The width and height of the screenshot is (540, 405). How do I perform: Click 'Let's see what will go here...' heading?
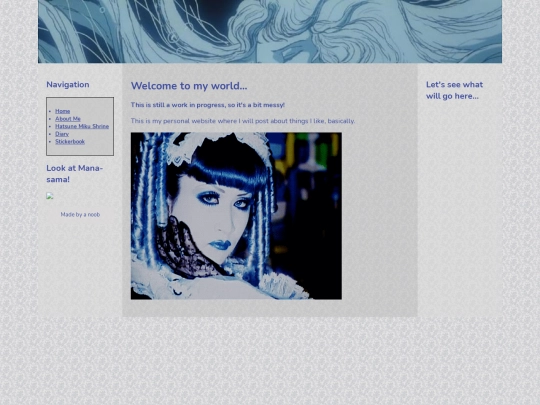pos(455,90)
